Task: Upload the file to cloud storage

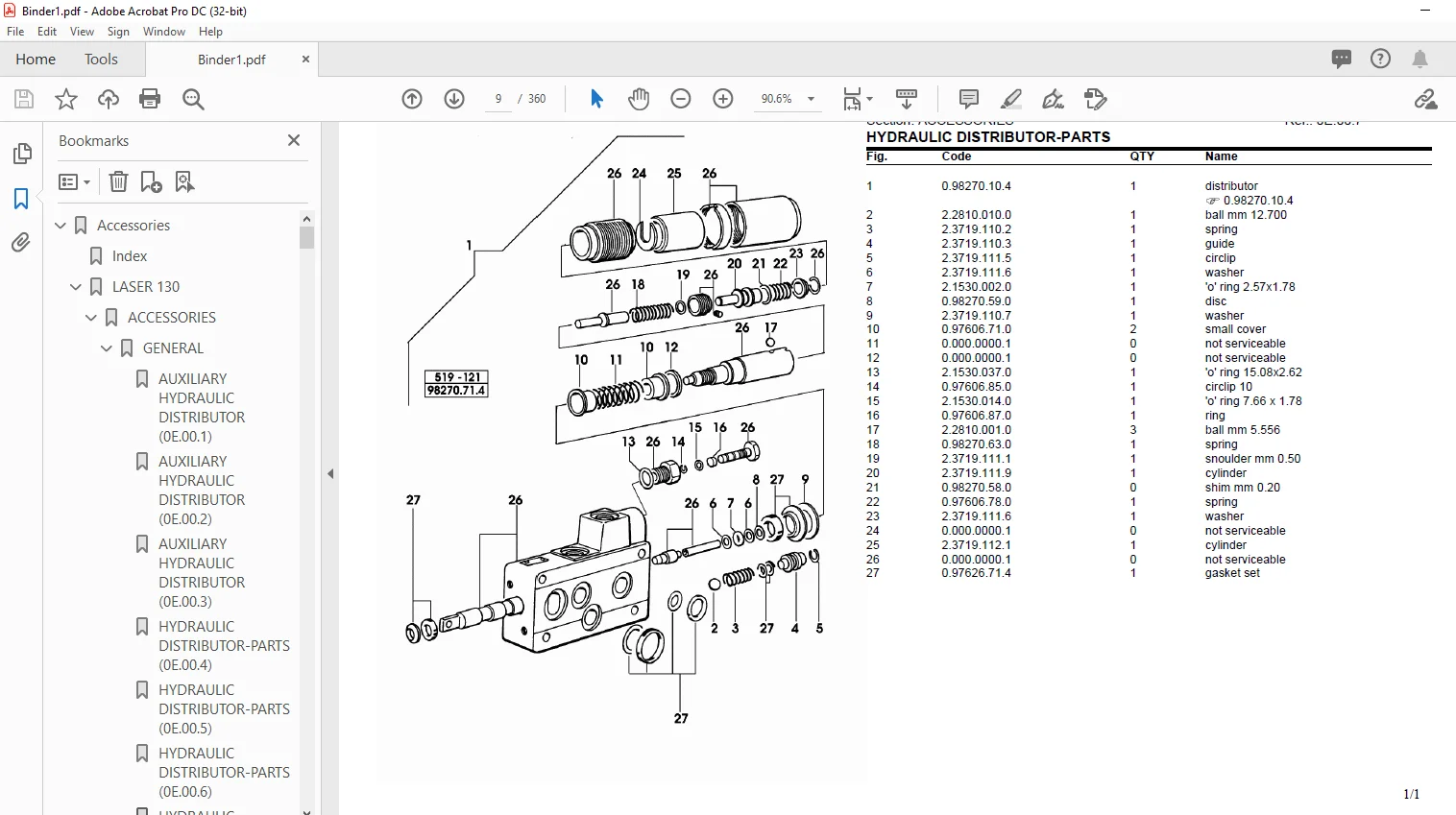Action: tap(109, 99)
